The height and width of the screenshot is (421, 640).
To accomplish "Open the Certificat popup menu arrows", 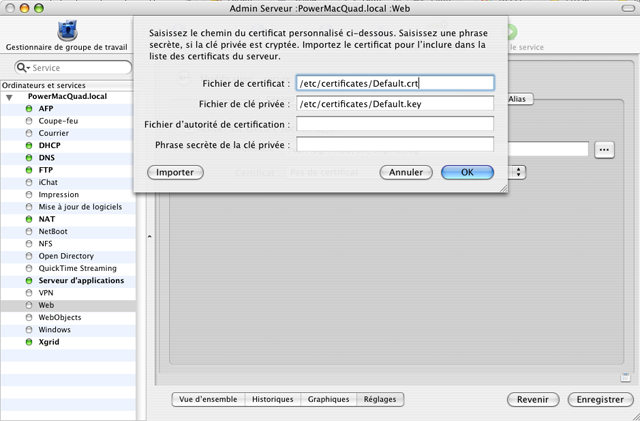I will tap(518, 172).
